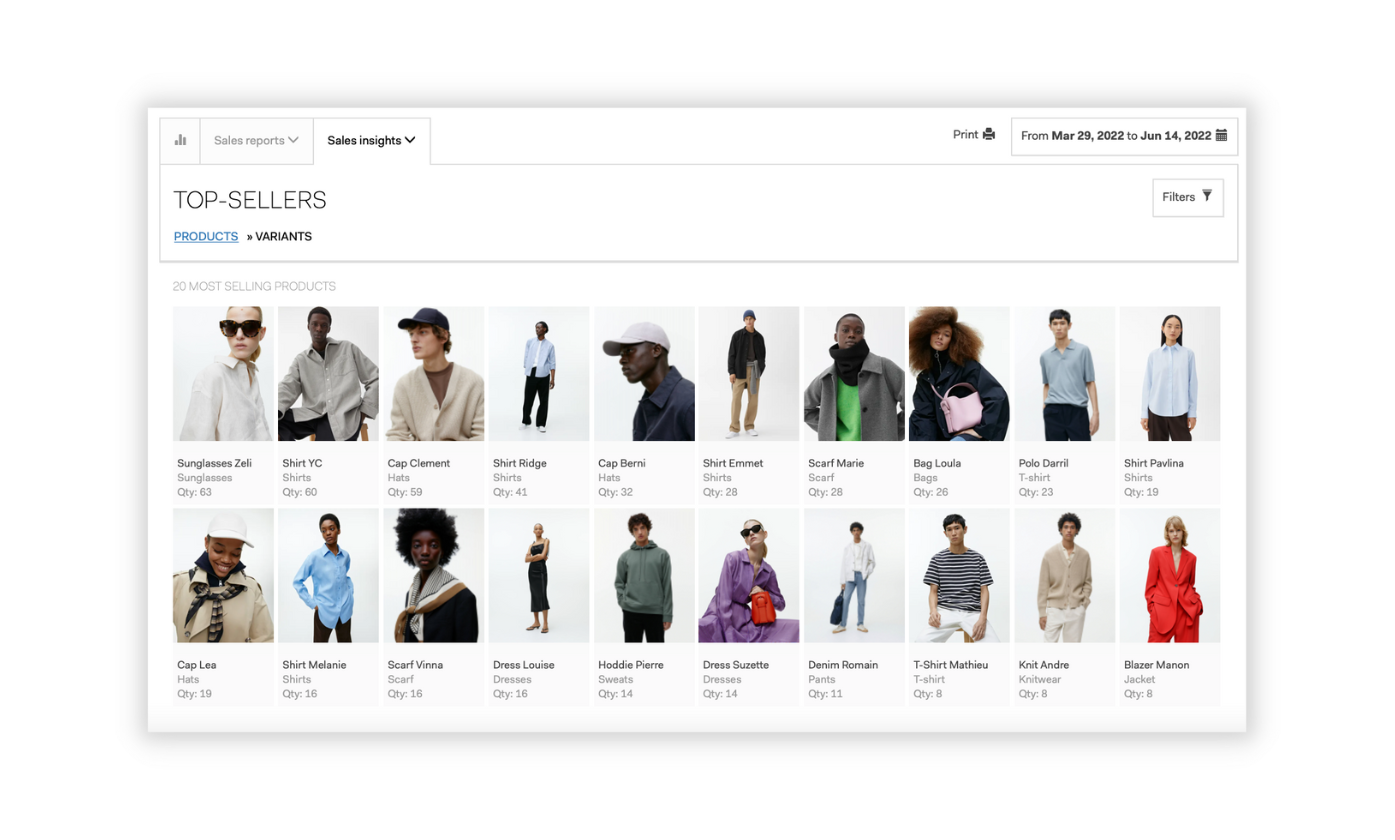Click the 'T-Shirt Mathieu' product name
Screen dimensions: 1395x840
click(x=951, y=664)
